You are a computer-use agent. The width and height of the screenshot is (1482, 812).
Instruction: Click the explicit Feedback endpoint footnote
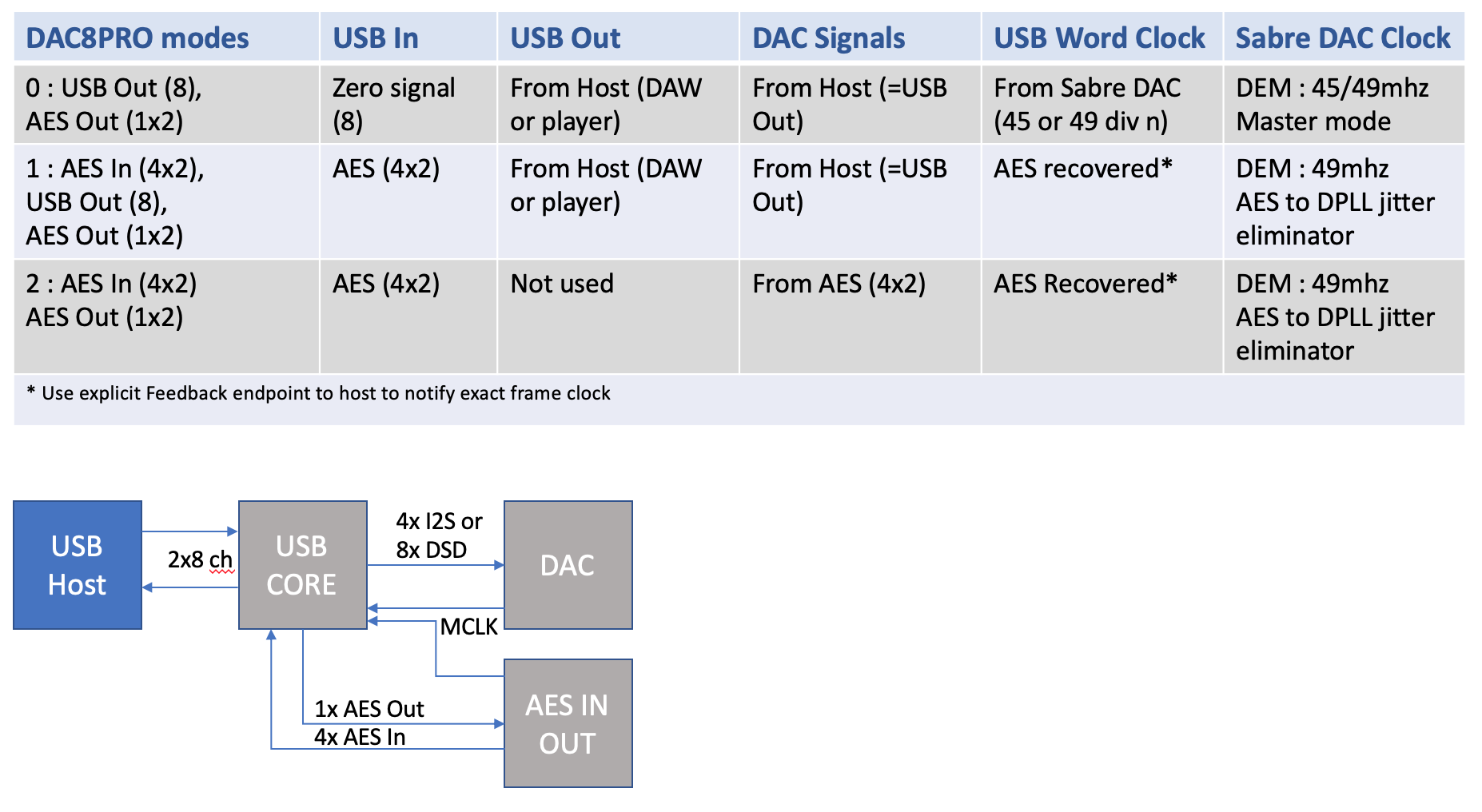click(x=319, y=393)
